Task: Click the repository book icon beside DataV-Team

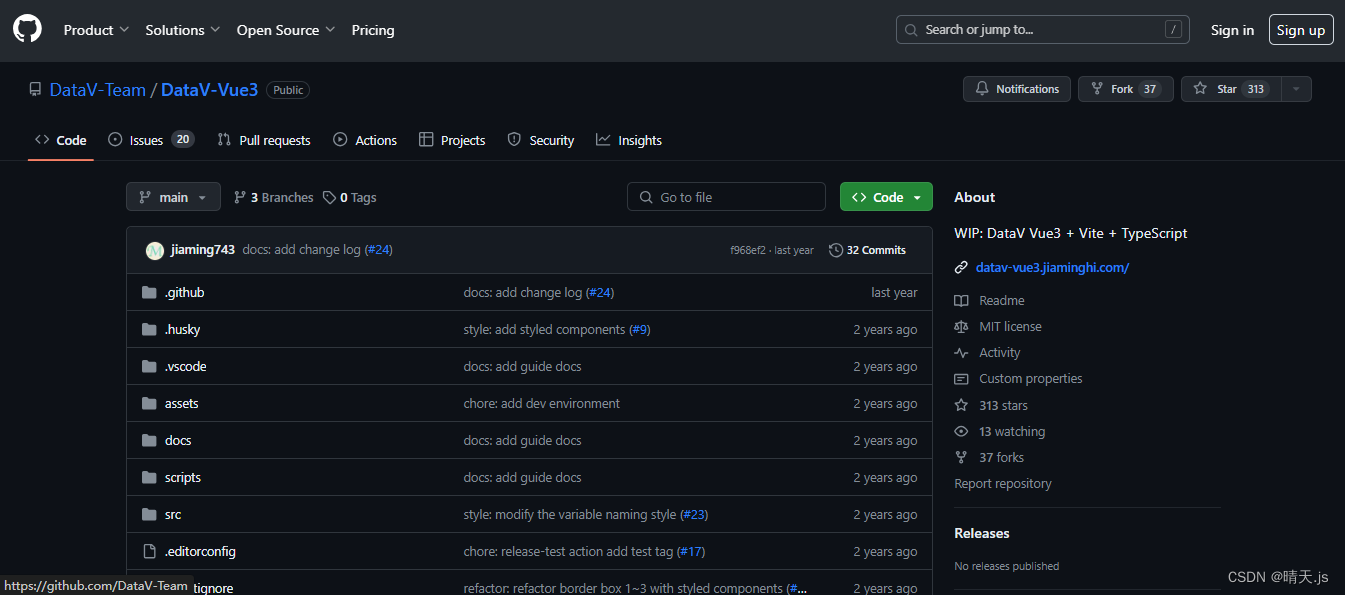Action: coord(35,89)
